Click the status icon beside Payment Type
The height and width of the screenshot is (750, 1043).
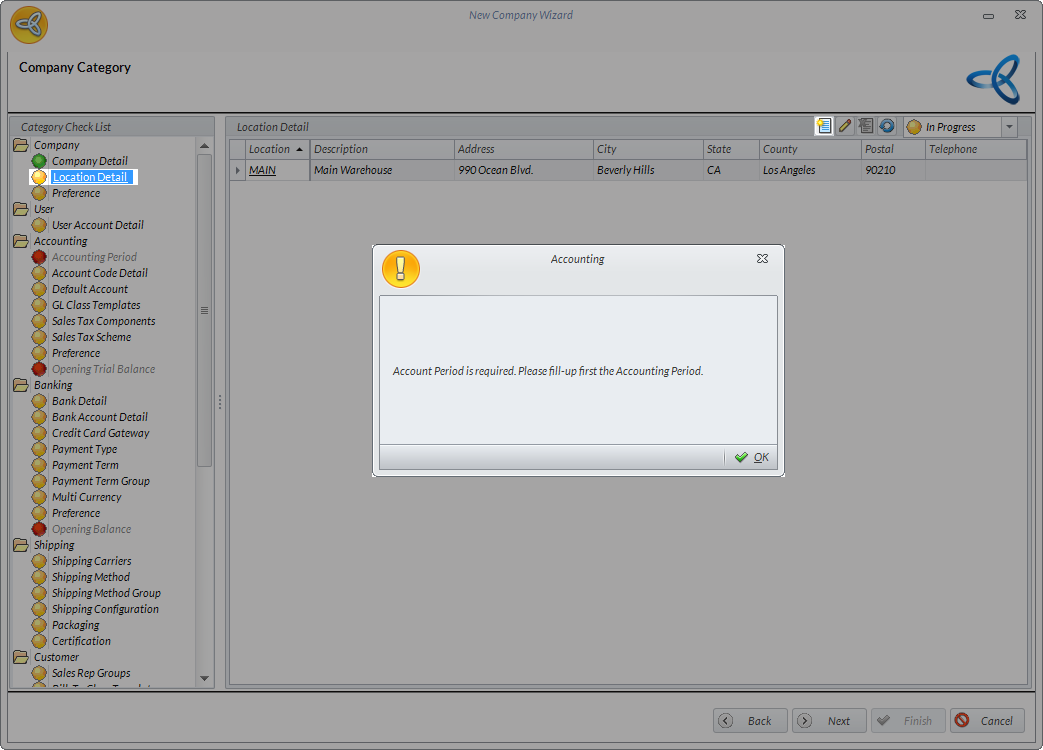tap(39, 449)
